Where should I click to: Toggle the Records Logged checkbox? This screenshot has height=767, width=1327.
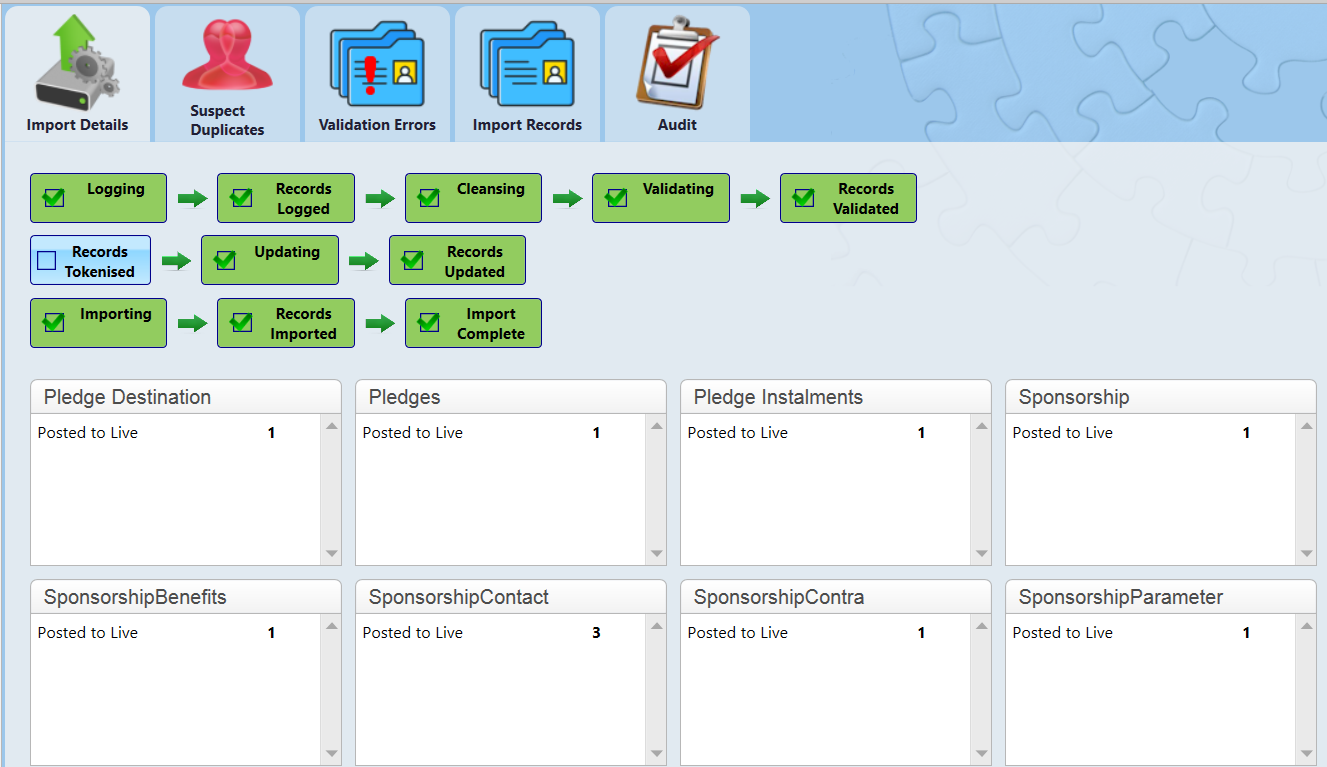[x=241, y=197]
